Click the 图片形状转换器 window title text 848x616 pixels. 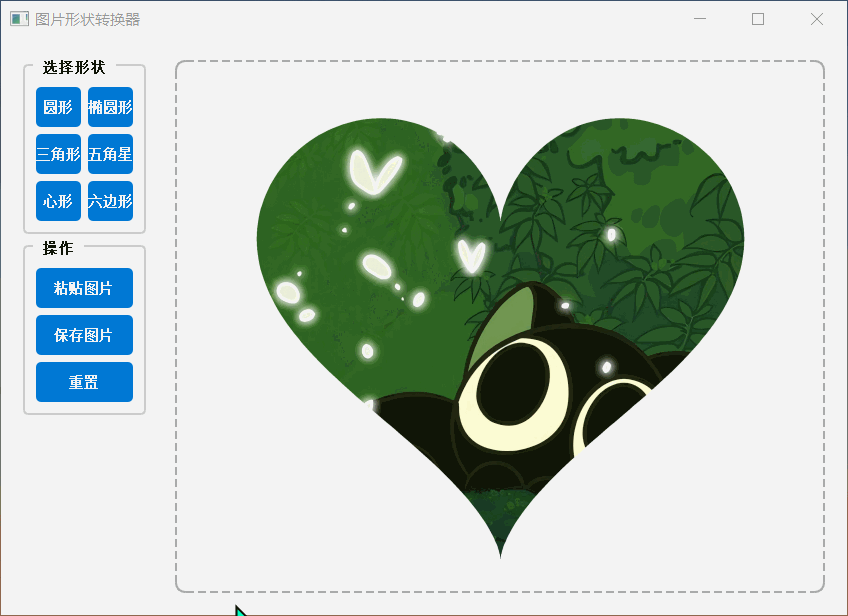(88, 19)
